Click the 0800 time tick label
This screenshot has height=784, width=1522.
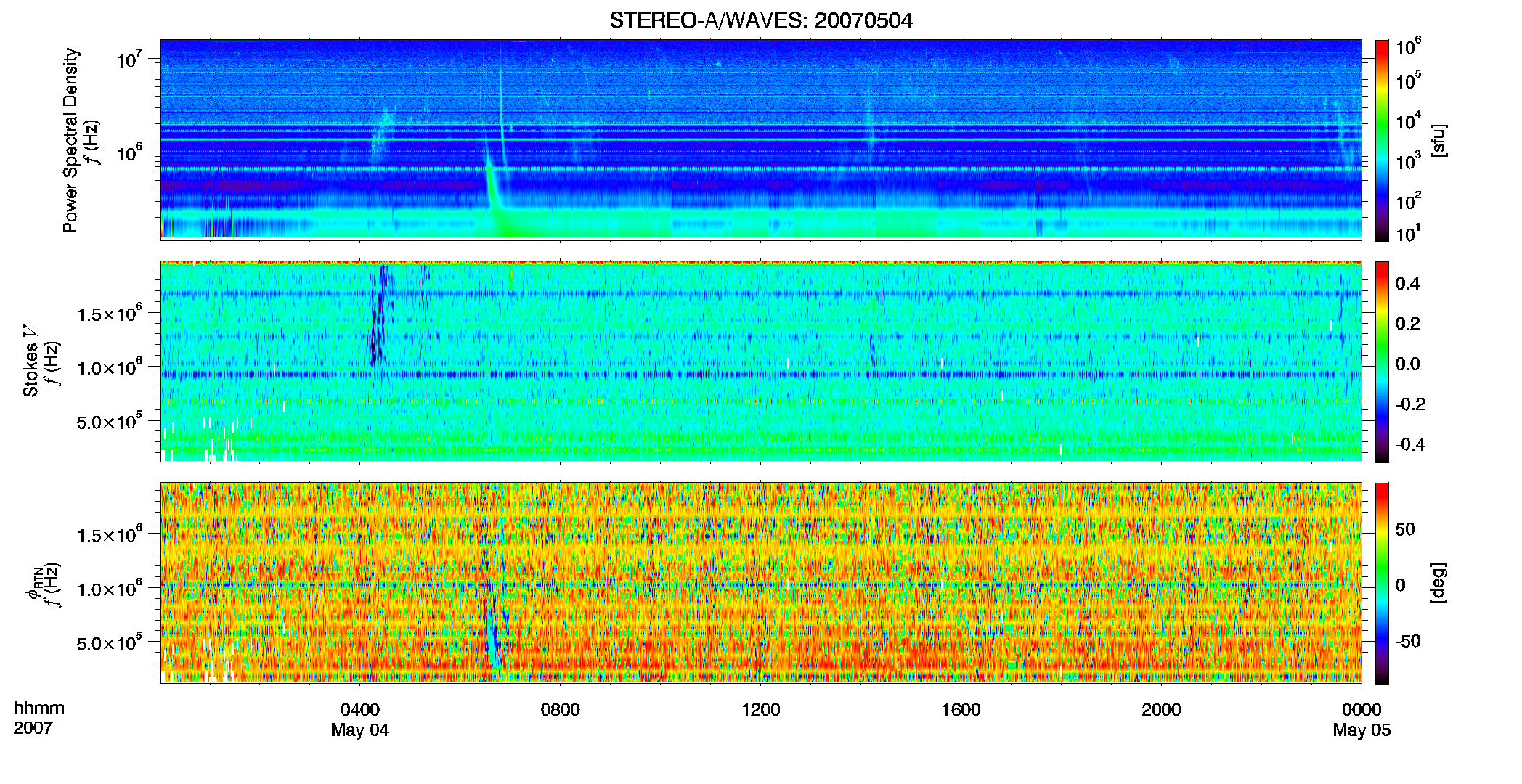coord(560,710)
